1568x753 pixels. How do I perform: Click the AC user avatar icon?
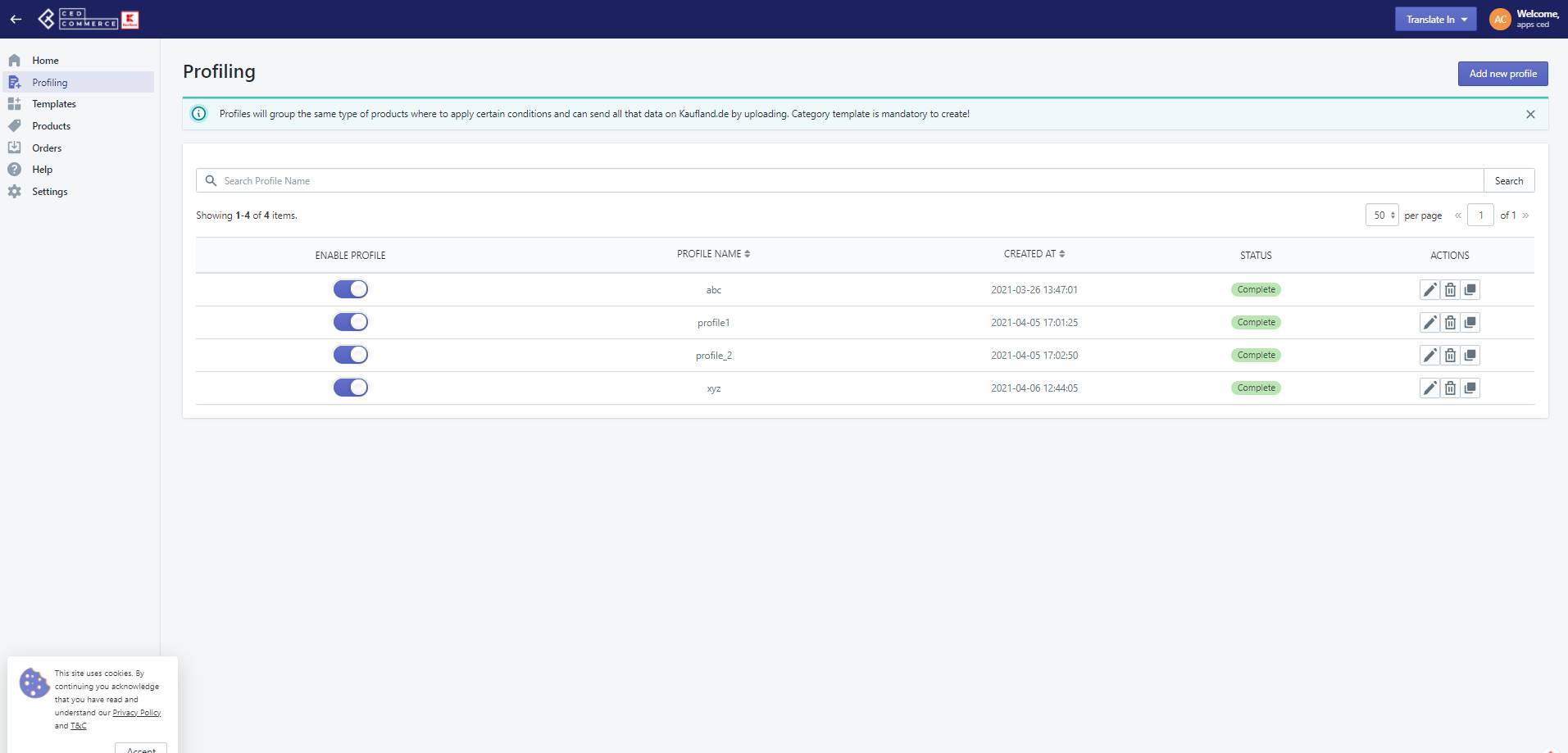pos(1499,20)
